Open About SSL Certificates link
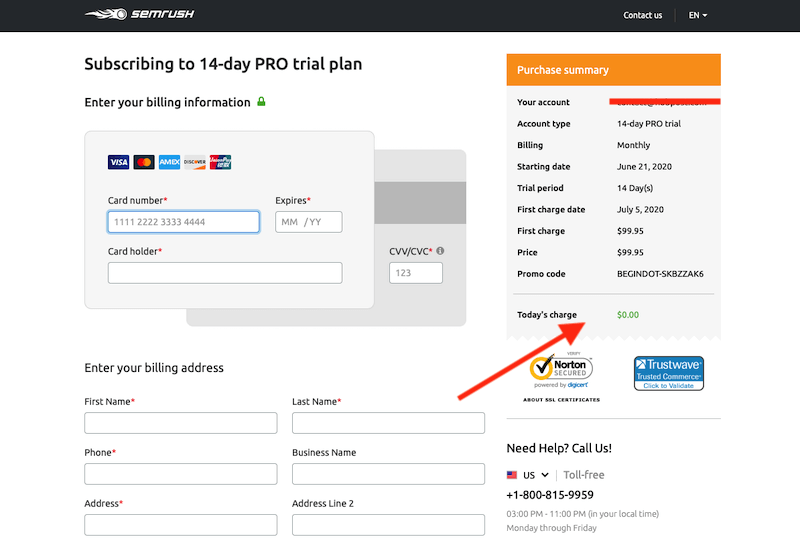Viewport: 800px width, 543px height. coord(561,400)
